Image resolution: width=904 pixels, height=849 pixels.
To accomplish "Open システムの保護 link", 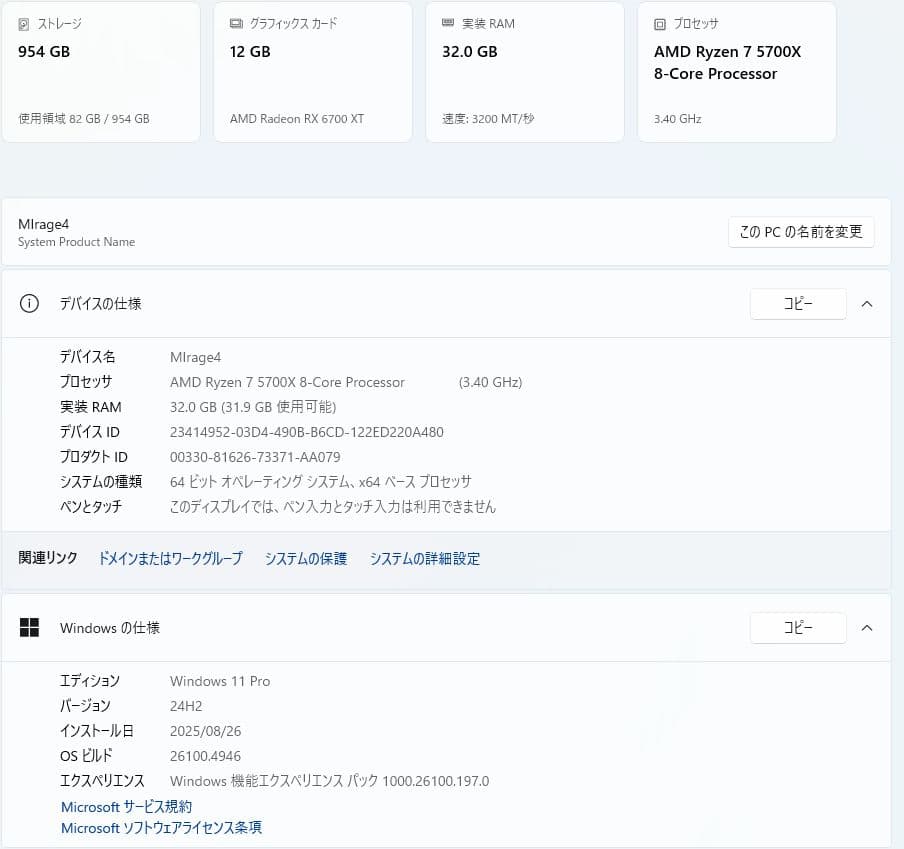I will (306, 559).
